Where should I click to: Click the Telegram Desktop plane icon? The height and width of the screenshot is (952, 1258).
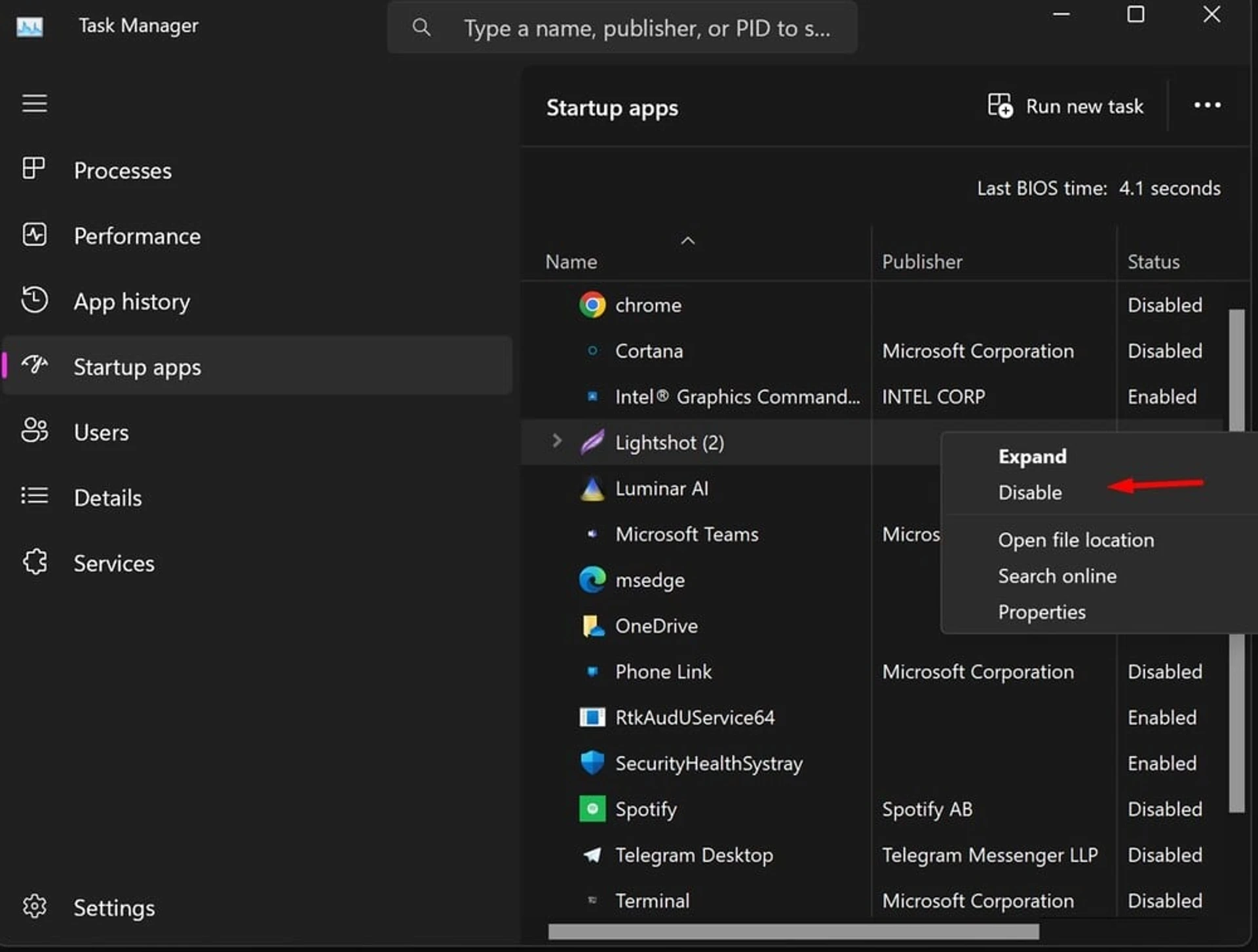coord(592,855)
